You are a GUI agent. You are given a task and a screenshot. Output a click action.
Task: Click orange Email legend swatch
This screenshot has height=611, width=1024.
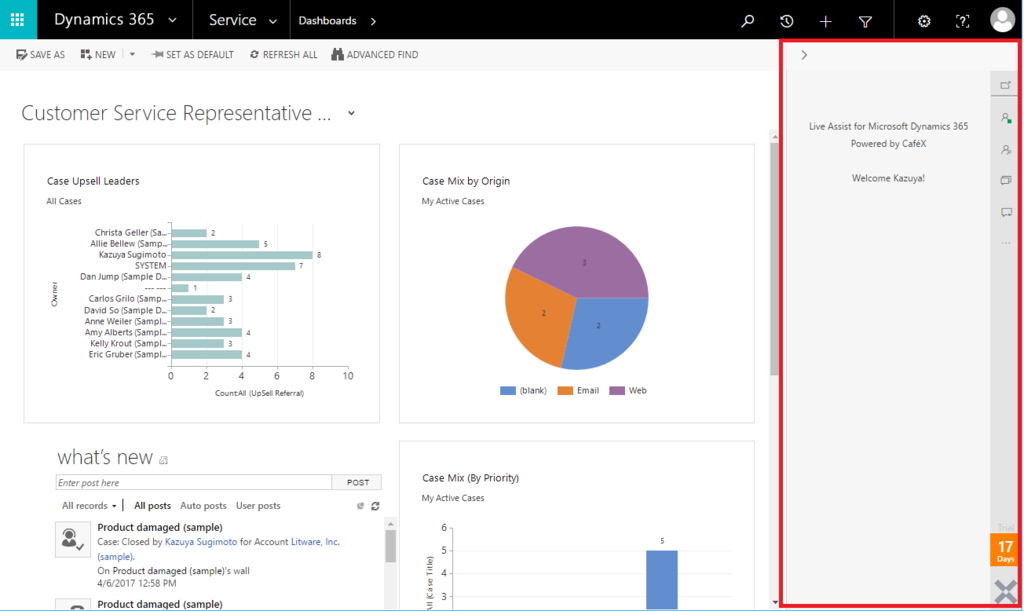point(565,390)
